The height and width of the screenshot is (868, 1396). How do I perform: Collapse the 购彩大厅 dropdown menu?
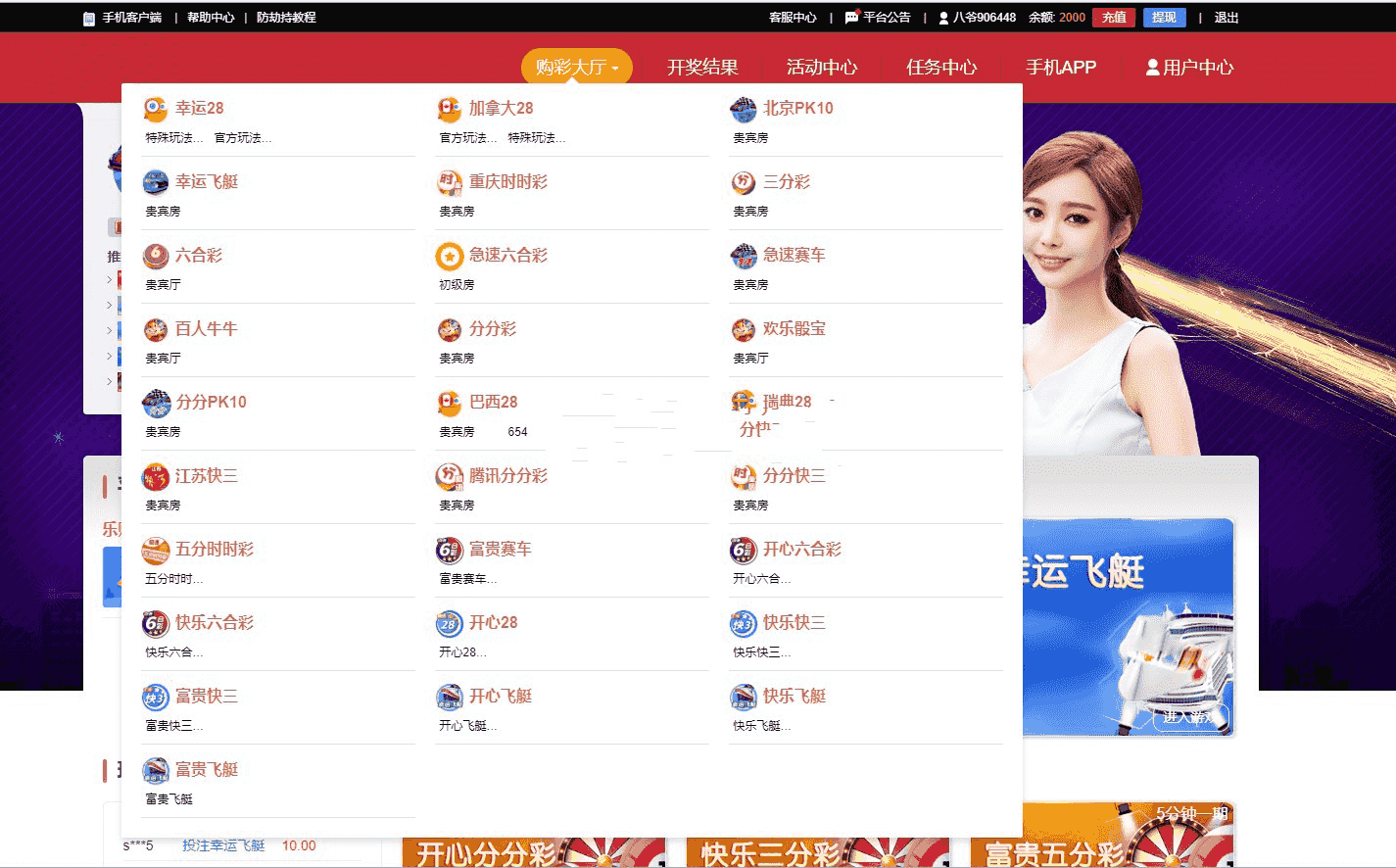pos(576,67)
